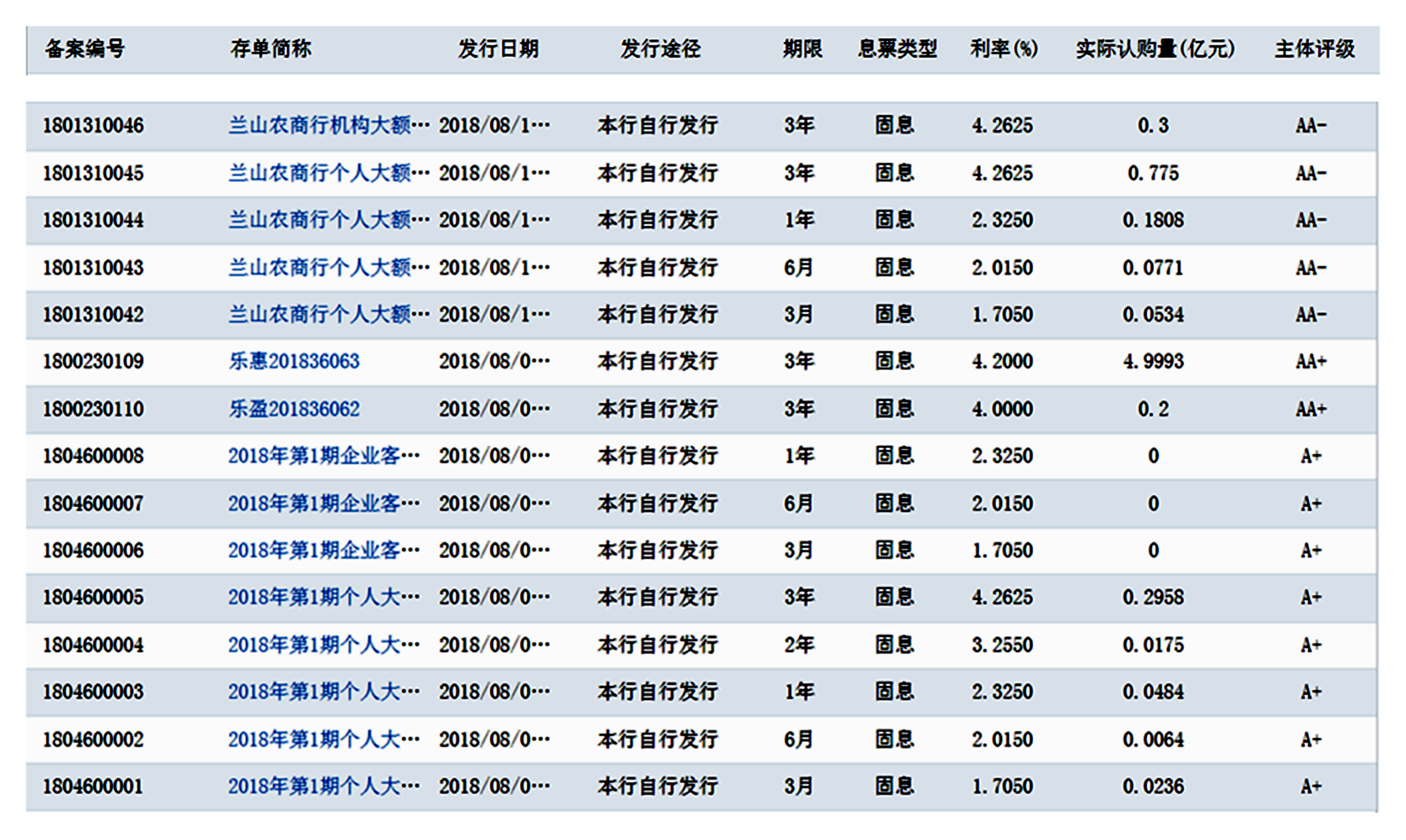Open deposit link in row 1801310042
This screenshot has height=840, width=1406.
[x=329, y=315]
